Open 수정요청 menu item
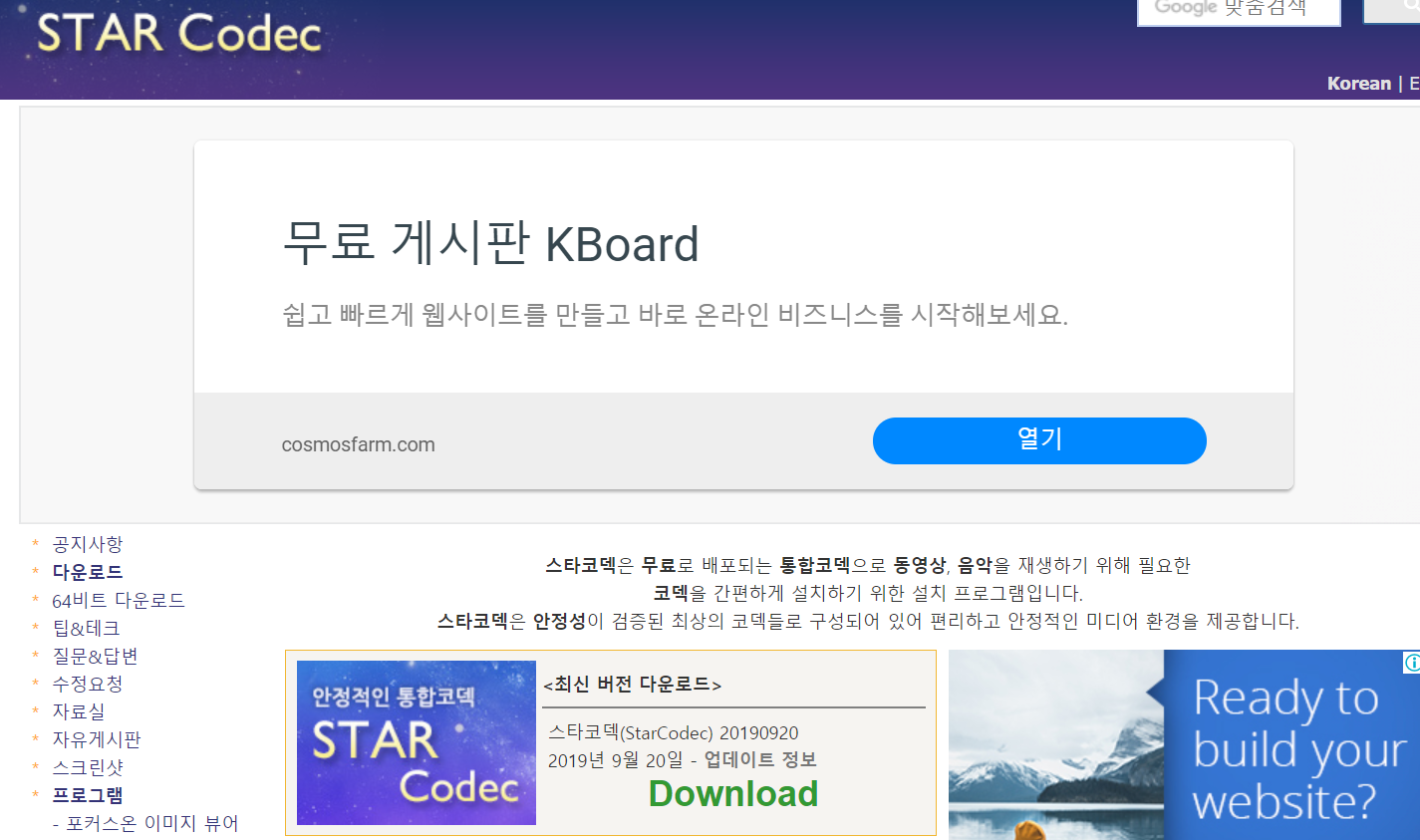The image size is (1420, 840). point(88,684)
